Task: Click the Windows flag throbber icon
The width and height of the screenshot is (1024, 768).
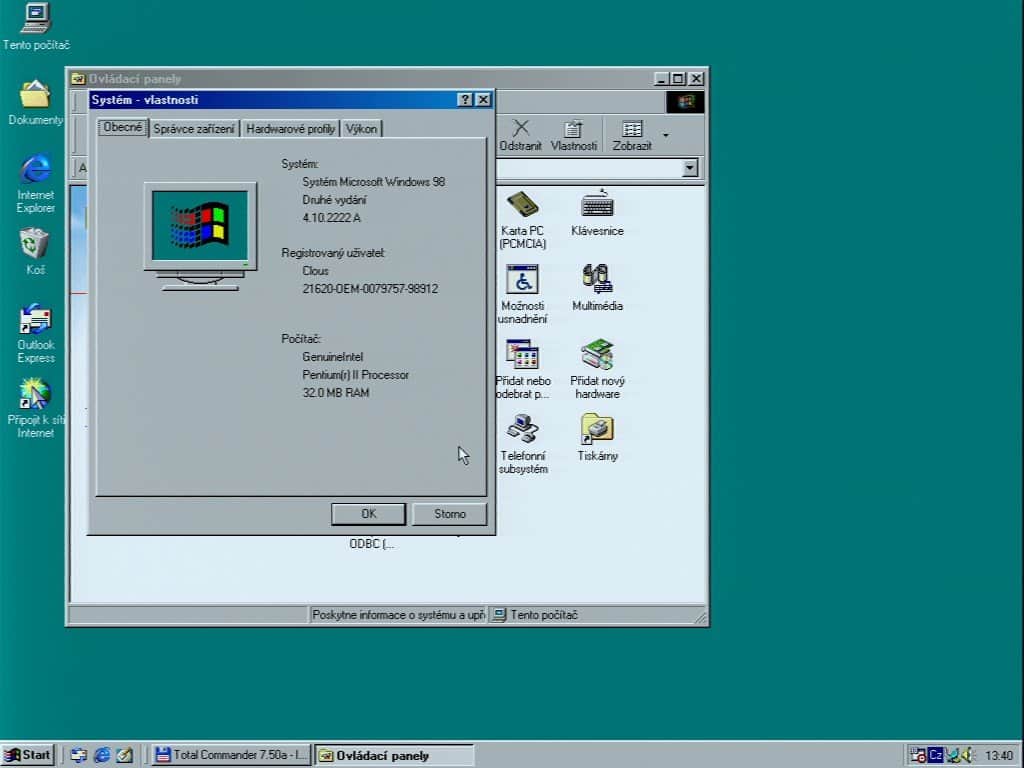Action: (685, 102)
